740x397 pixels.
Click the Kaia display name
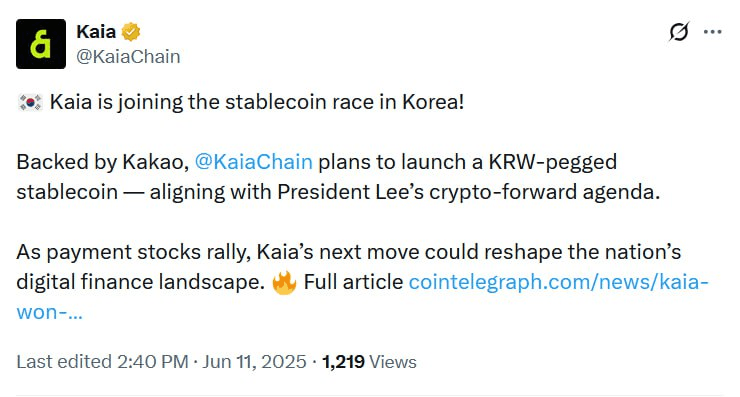click(96, 32)
